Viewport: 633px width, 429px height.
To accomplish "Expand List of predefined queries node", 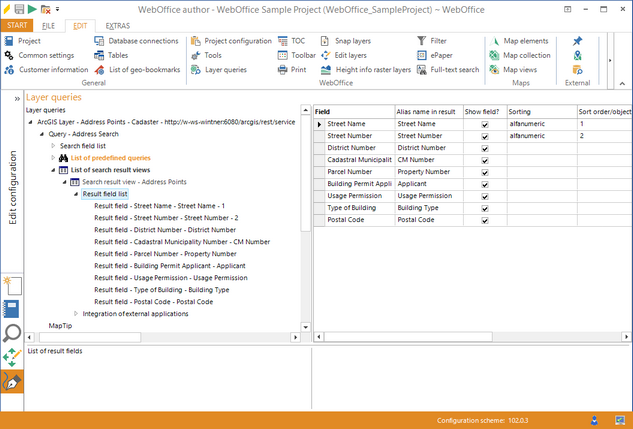I will pos(53,158).
